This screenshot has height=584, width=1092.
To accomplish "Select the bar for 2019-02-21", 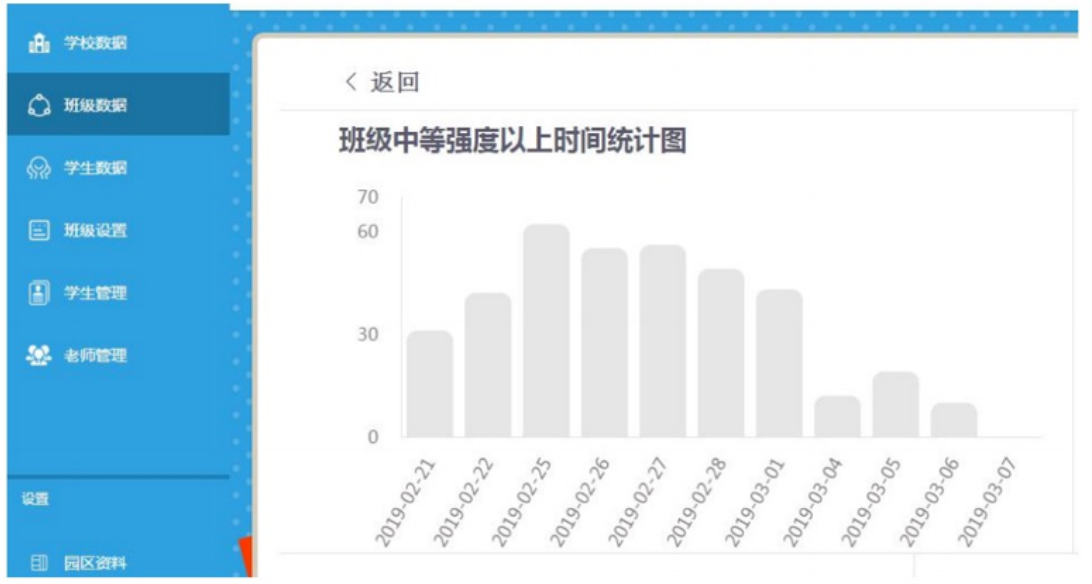I will (429, 384).
